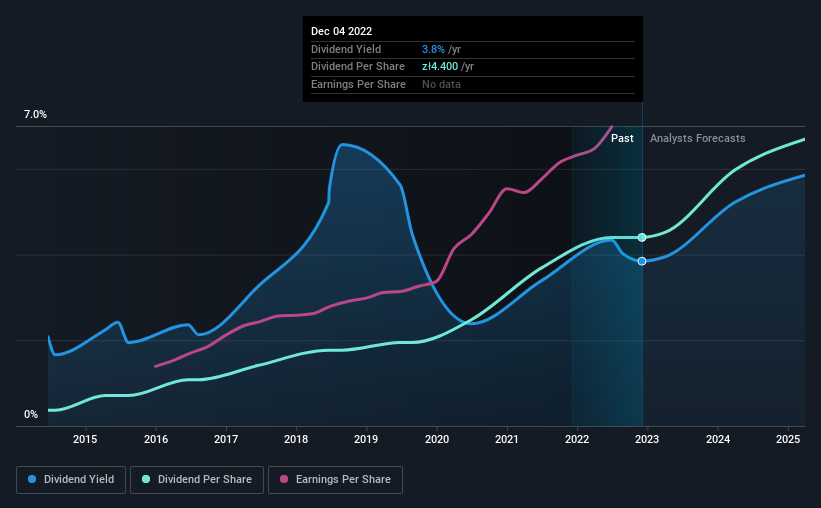
Task: Click the 'No data' earnings value
Action: [x=441, y=84]
